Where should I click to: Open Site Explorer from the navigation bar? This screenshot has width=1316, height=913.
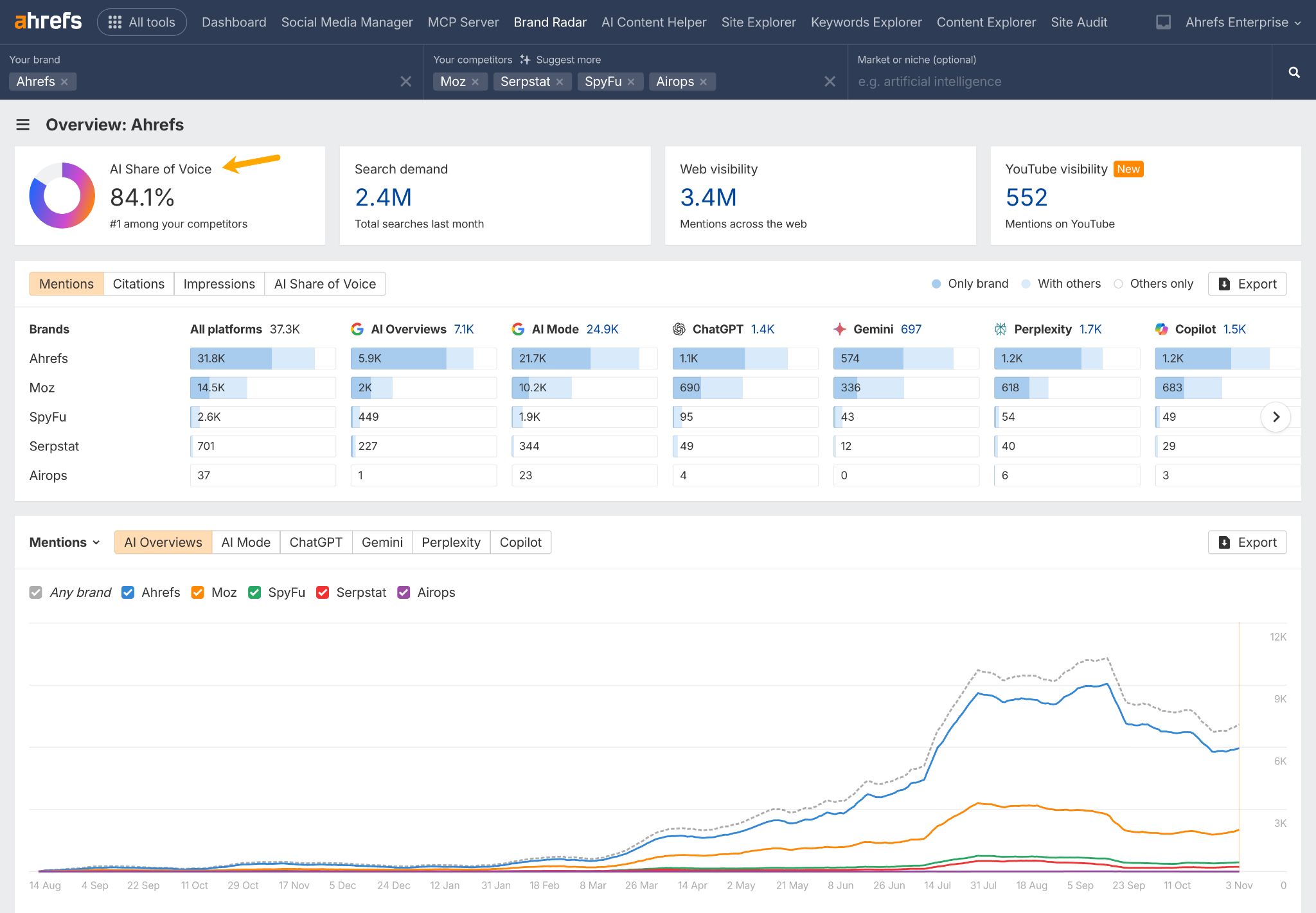[758, 21]
